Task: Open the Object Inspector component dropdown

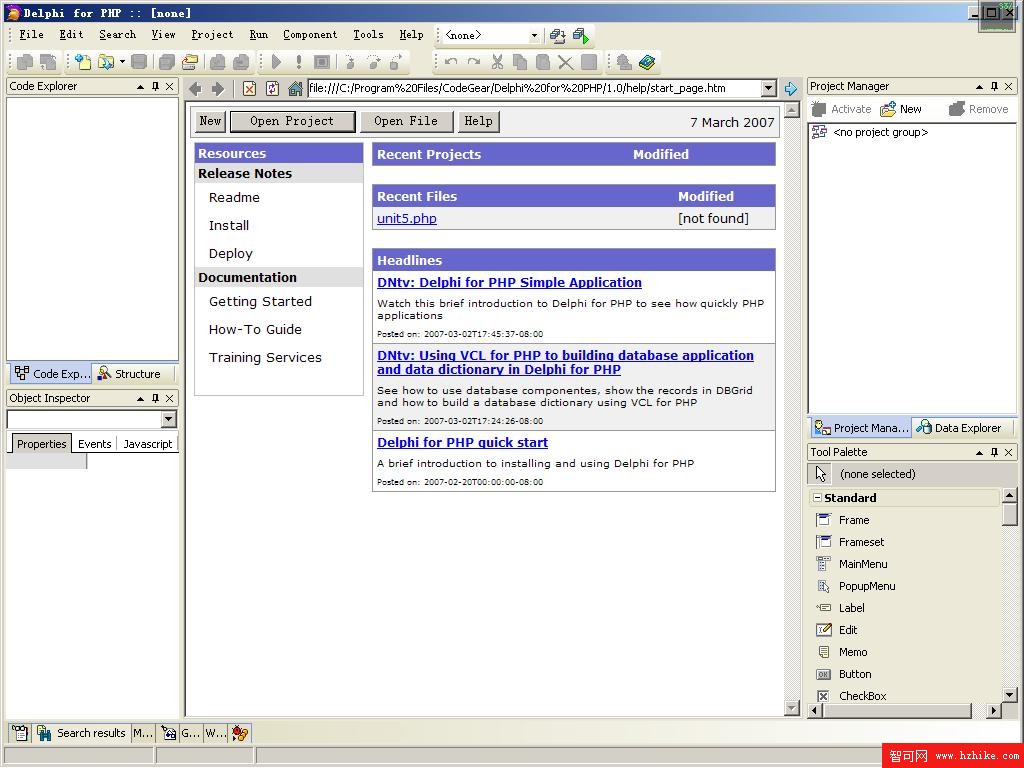Action: pos(168,419)
